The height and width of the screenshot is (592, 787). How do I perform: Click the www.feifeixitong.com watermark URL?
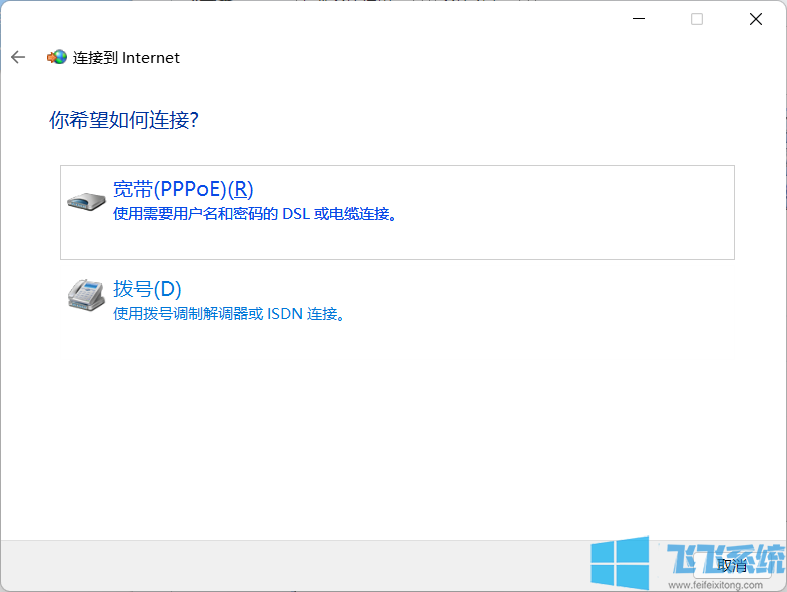tap(716, 585)
